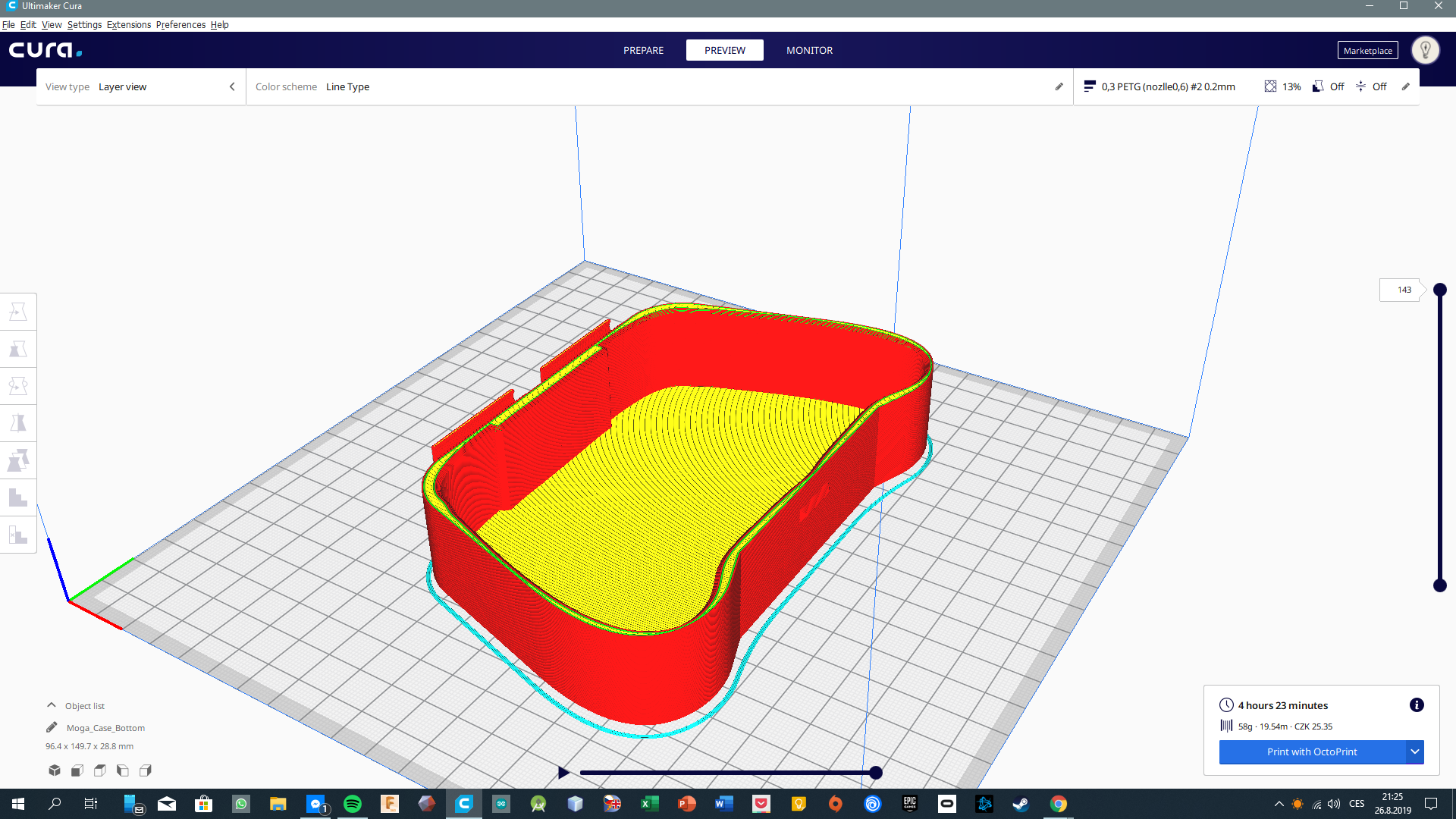Open Google Chrome from the taskbar
Viewport: 1456px width, 819px height.
pyautogui.click(x=1059, y=804)
